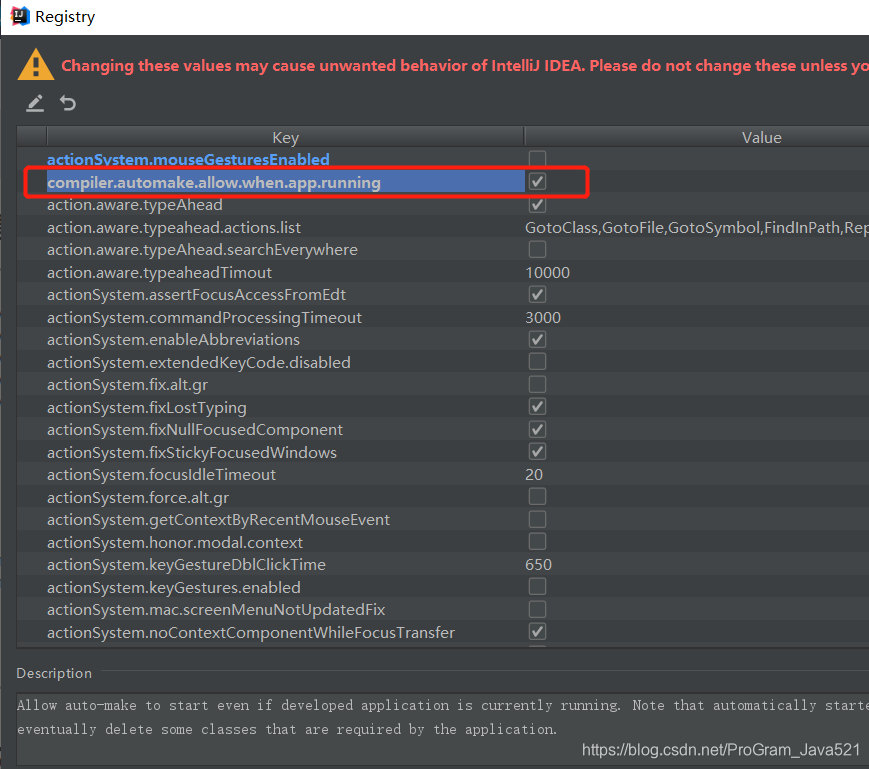Select actionSystem.keyGestureDblClickTime key
This screenshot has height=769, width=869.
coord(186,565)
